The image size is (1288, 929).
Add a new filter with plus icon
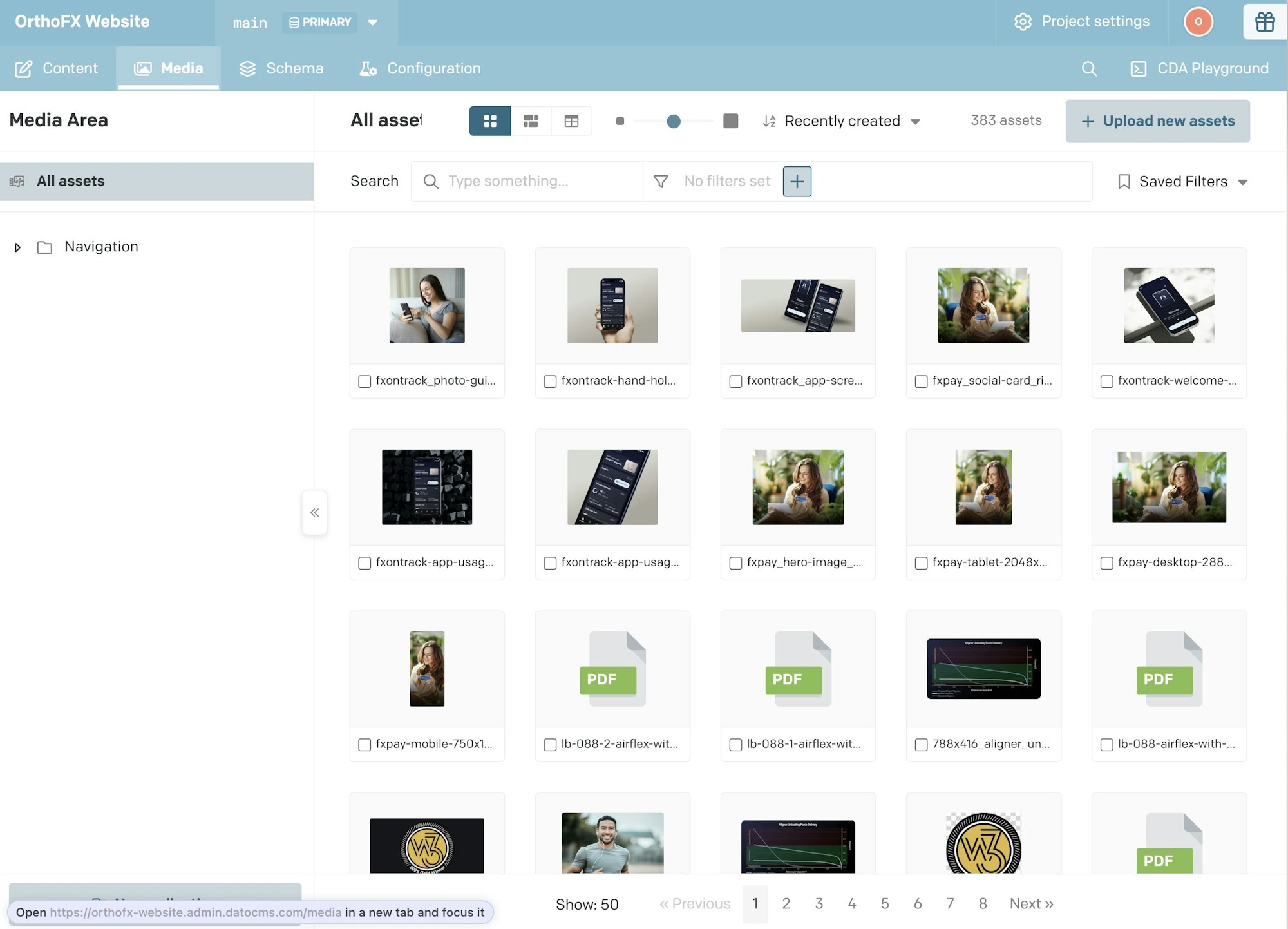797,182
